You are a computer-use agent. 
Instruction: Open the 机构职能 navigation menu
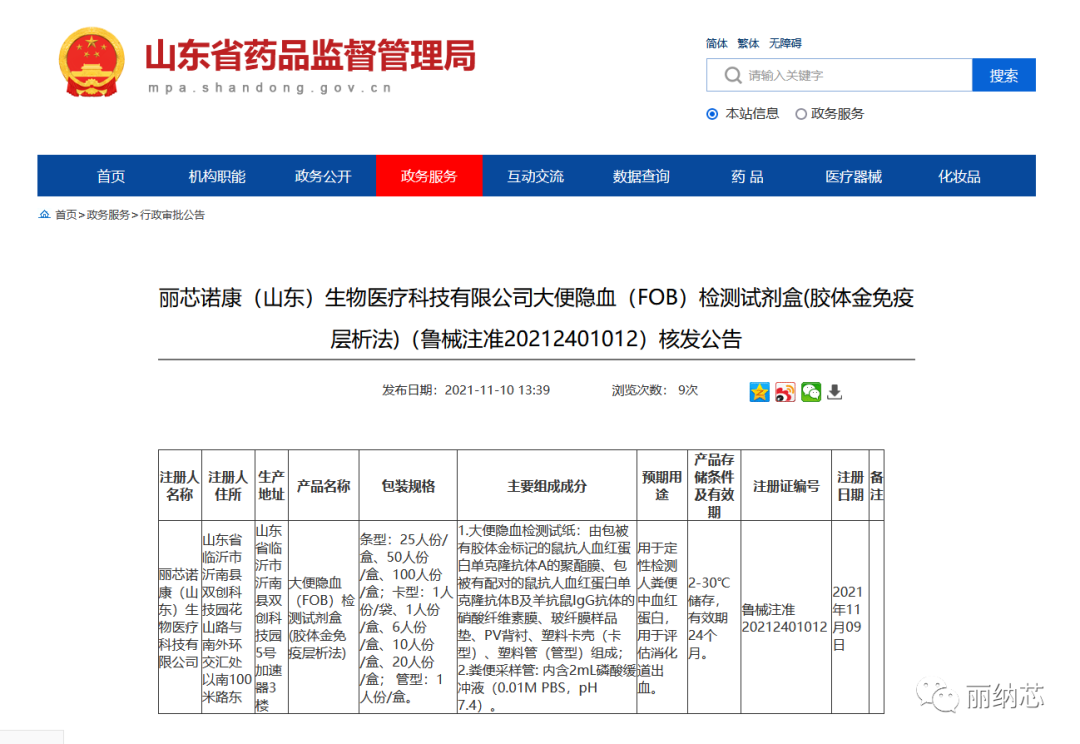[x=217, y=176]
